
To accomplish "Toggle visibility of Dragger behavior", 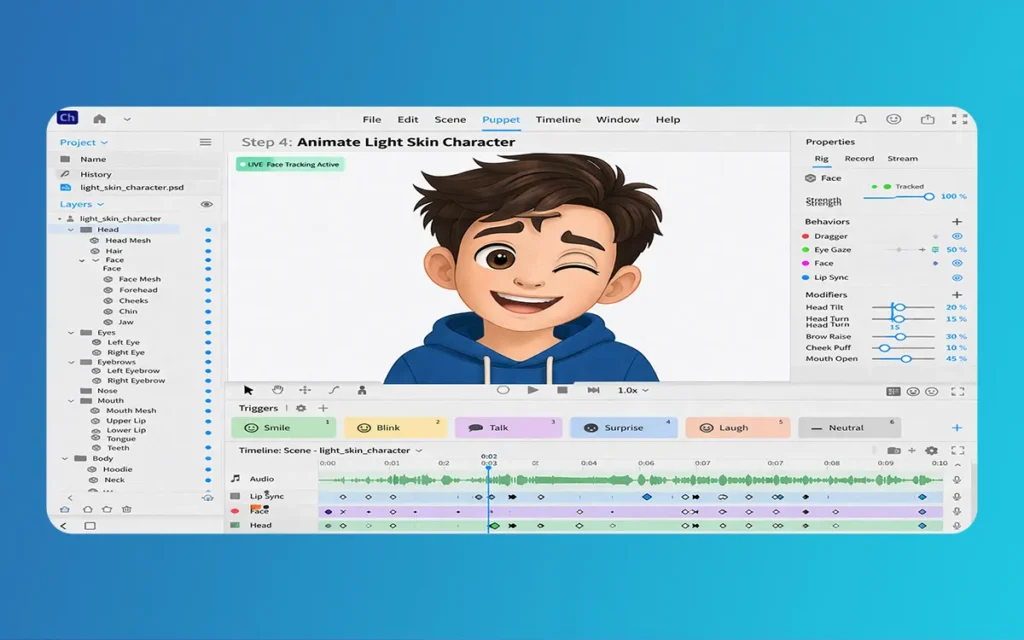I will point(956,237).
